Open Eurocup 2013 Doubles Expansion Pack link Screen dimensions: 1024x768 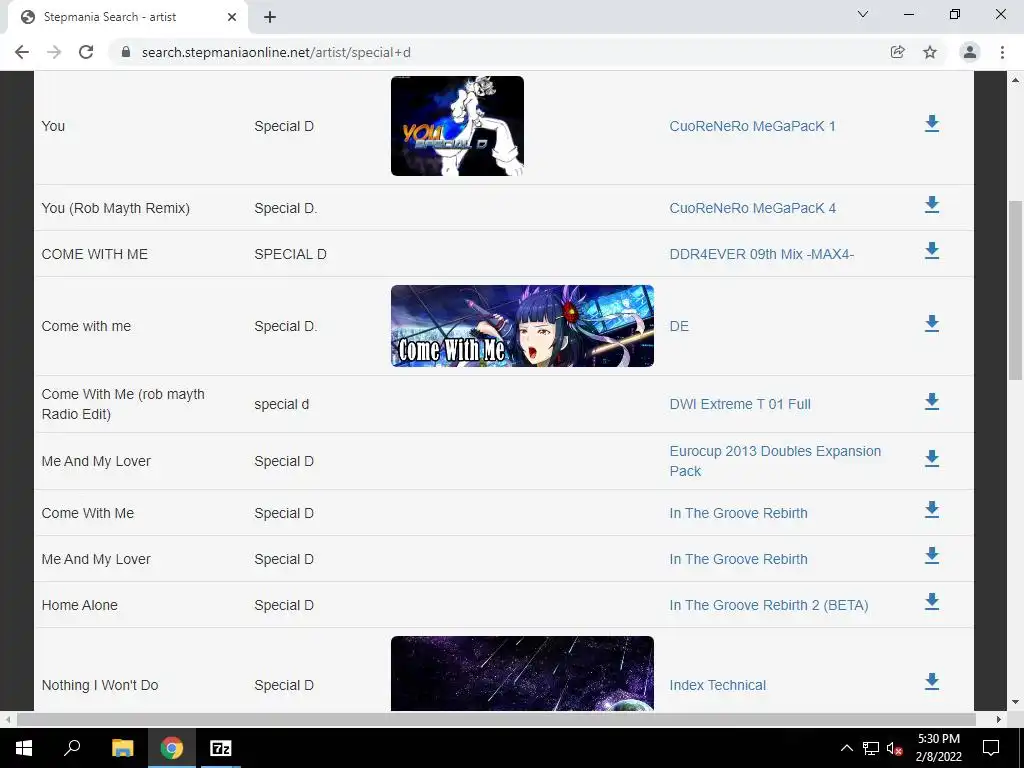click(775, 461)
